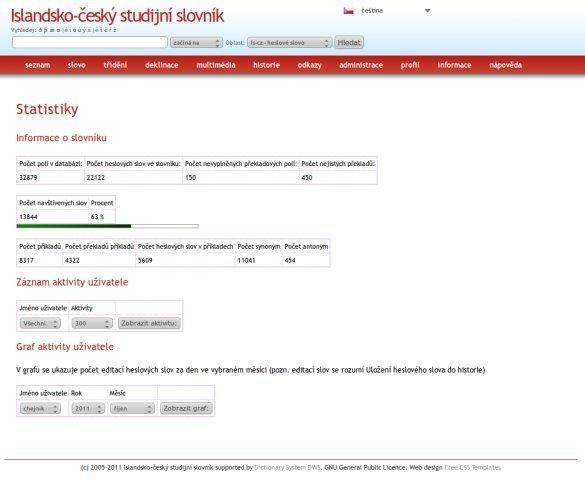
Task: Open the 'Všechni' user name dropdown
Action: pyautogui.click(x=40, y=323)
